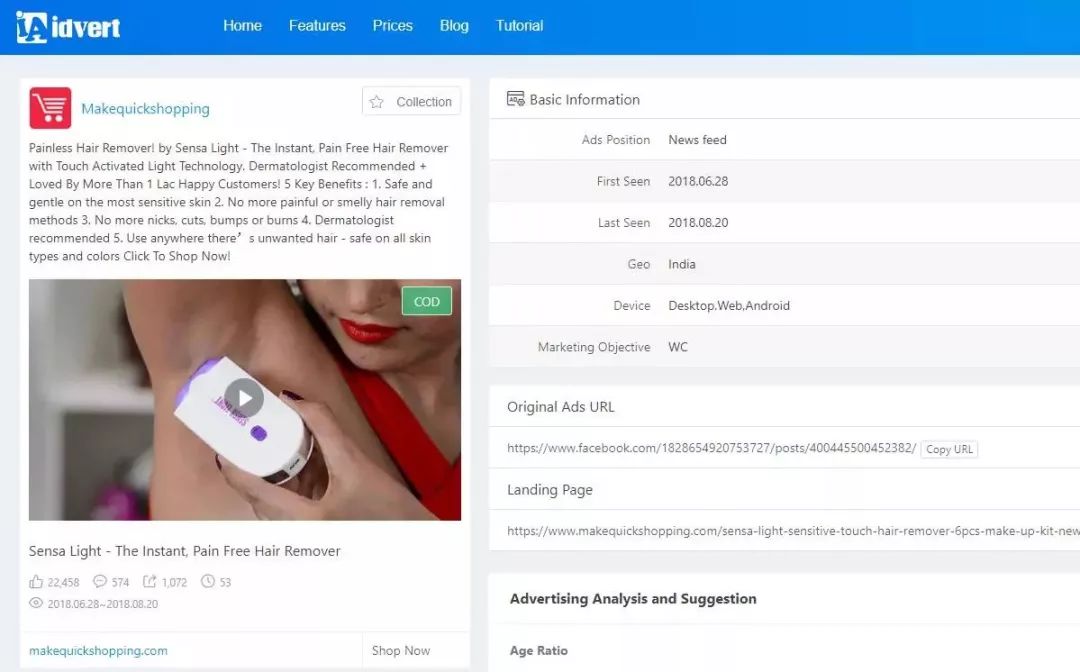
Task: Click the Landing Page heading
Action: tap(550, 490)
